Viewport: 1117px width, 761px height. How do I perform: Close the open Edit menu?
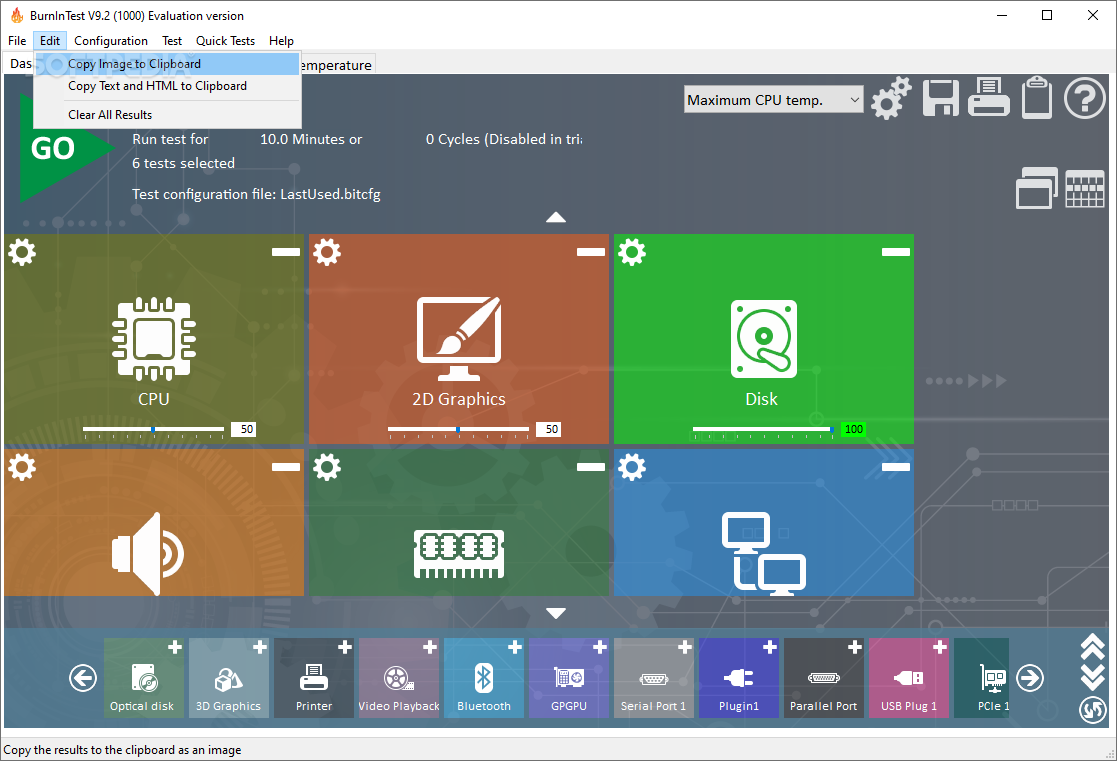[50, 41]
